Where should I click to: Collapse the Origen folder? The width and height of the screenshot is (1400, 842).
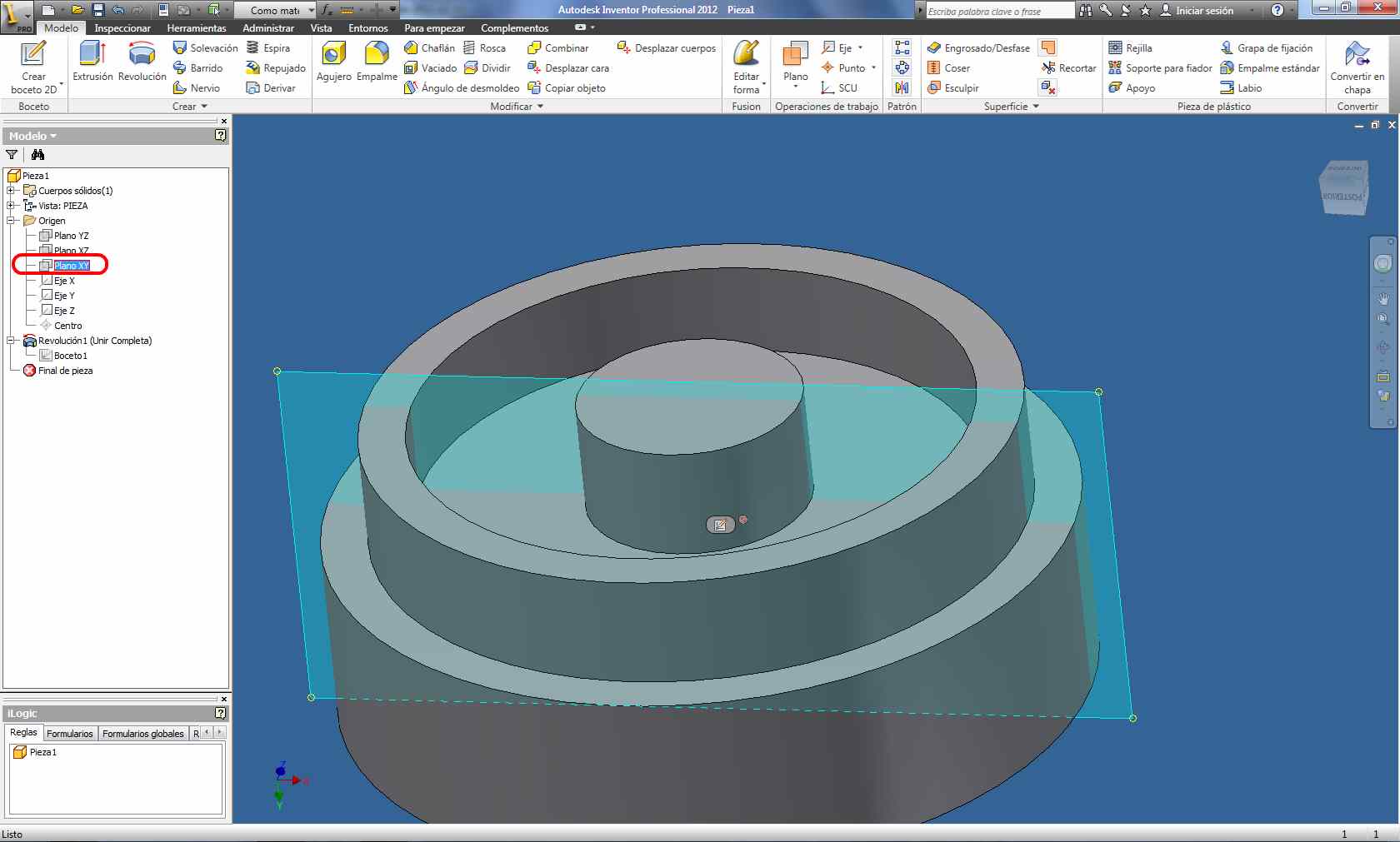[x=11, y=221]
